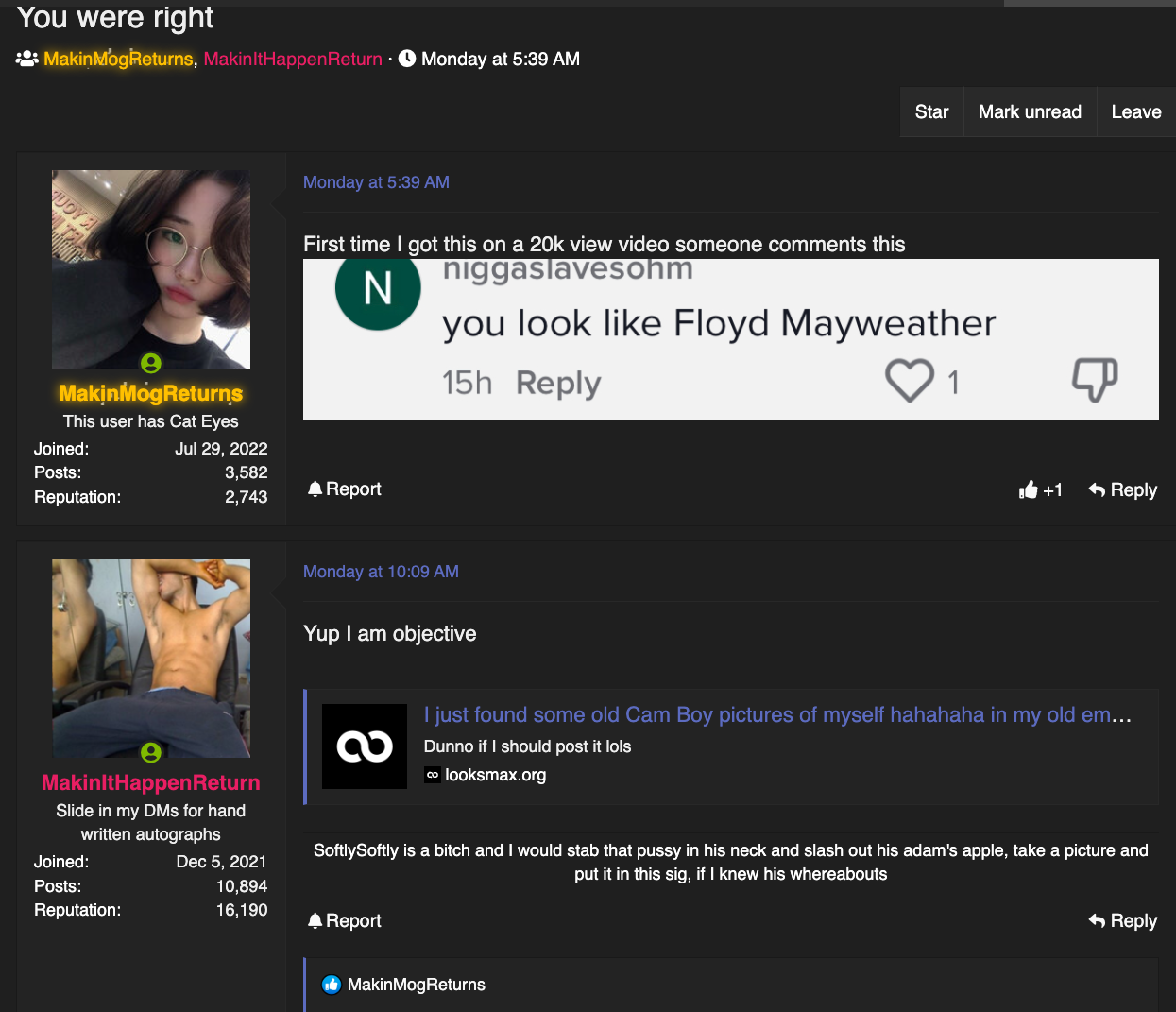Open MakinMogReturns avatar image
Screen dimensions: 1176x1012
[x=151, y=269]
